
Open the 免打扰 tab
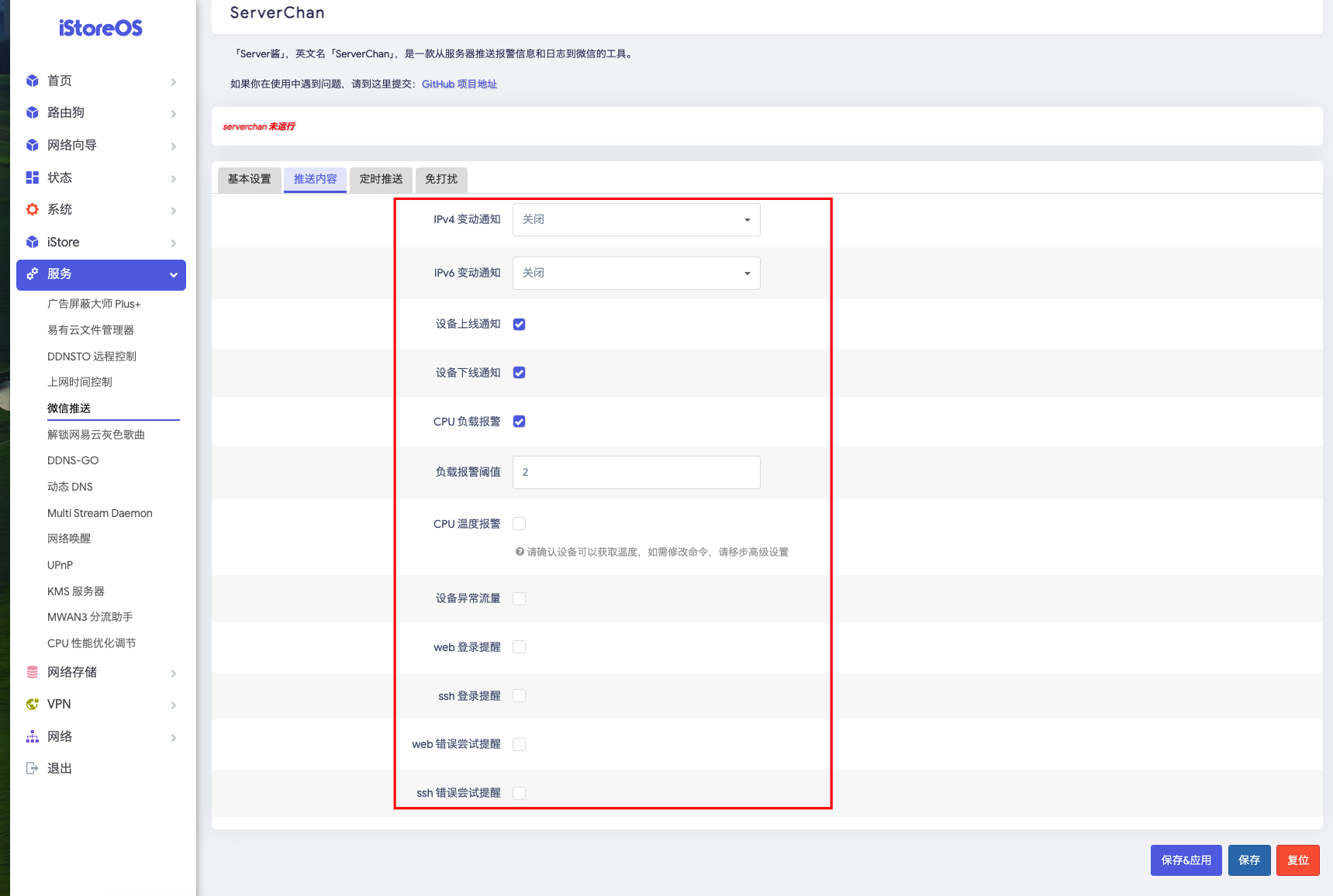[440, 179]
